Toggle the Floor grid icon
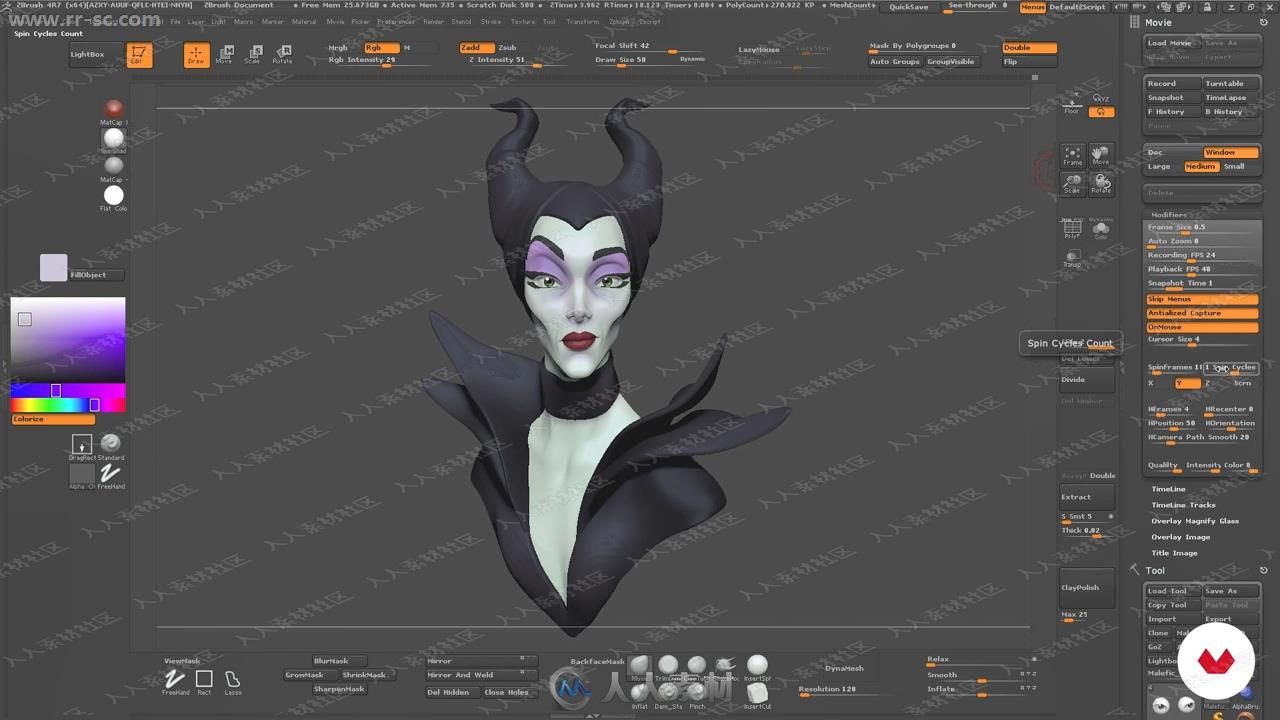Image resolution: width=1280 pixels, height=720 pixels. (x=1072, y=102)
